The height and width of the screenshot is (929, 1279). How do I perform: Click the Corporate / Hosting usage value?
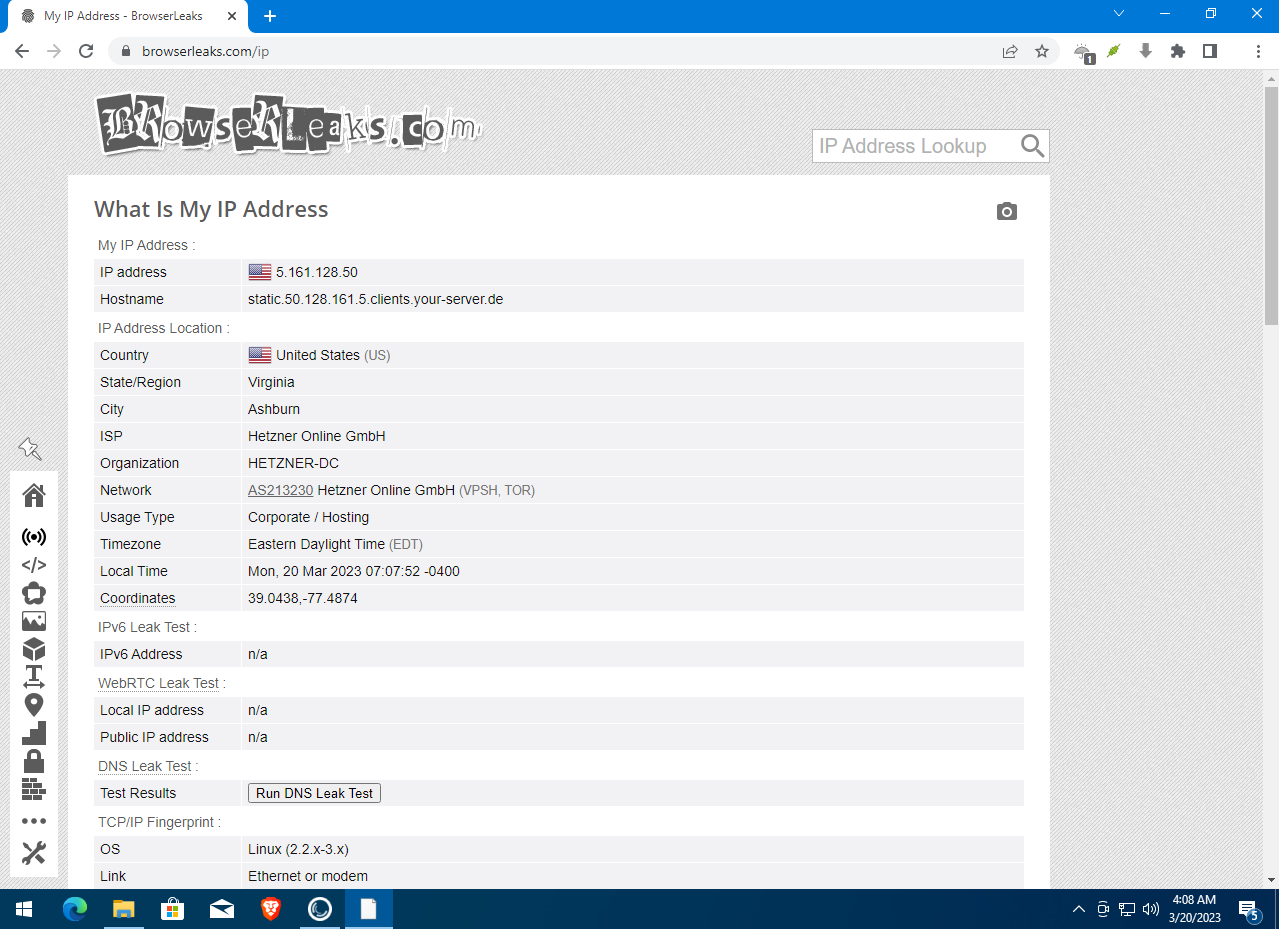[x=308, y=517]
